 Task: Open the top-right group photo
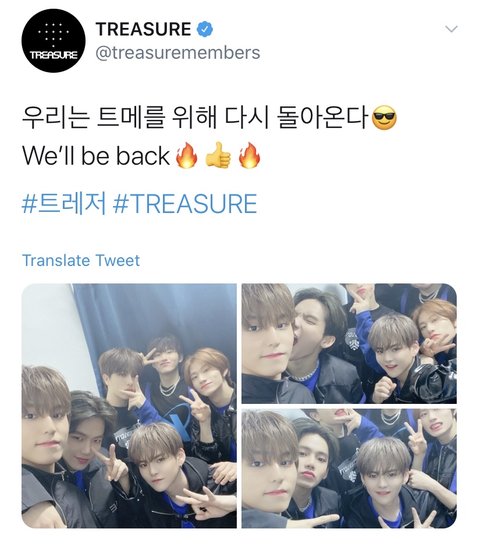click(x=349, y=344)
